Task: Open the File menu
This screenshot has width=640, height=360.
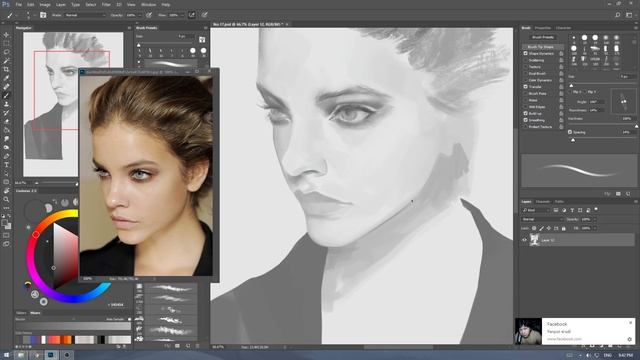Action: tap(18, 4)
